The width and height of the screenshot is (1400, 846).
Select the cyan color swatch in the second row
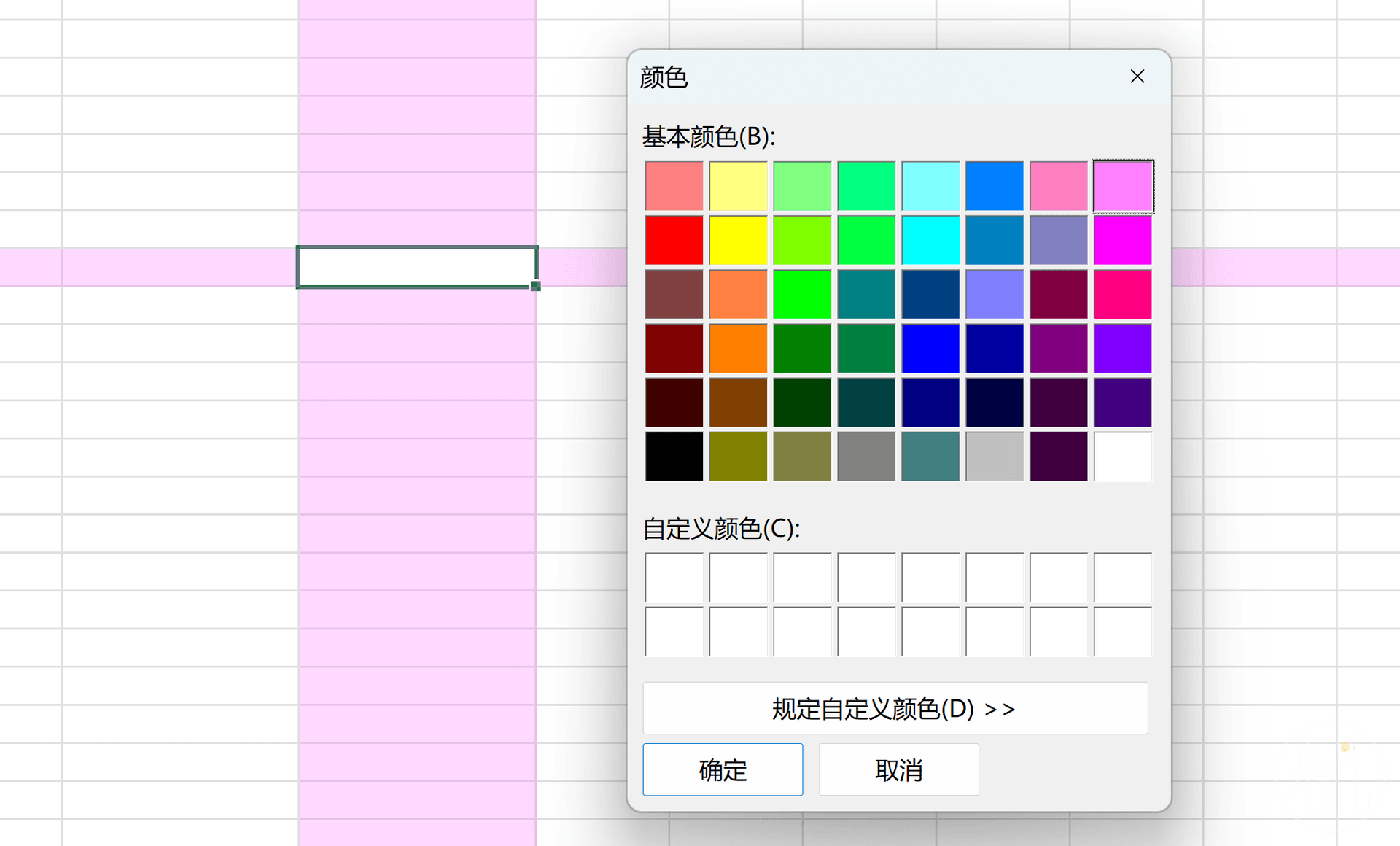930,240
